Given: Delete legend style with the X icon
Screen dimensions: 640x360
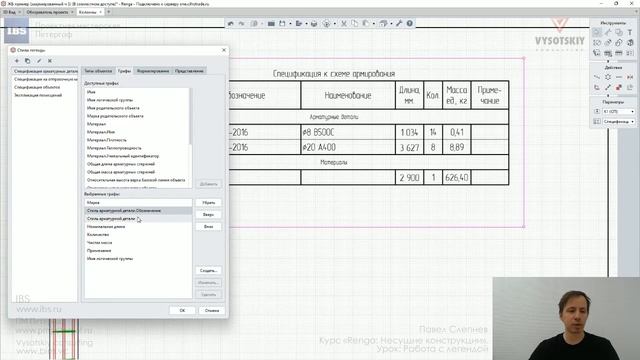Looking at the screenshot, I should click(50, 61).
